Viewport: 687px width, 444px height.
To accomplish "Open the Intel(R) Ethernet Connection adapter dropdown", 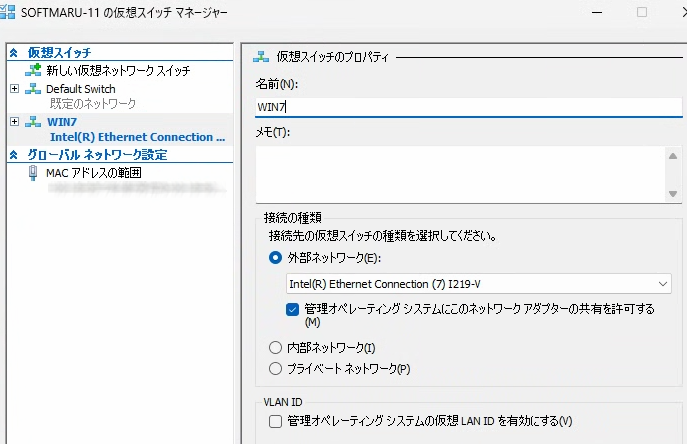I will click(478, 284).
